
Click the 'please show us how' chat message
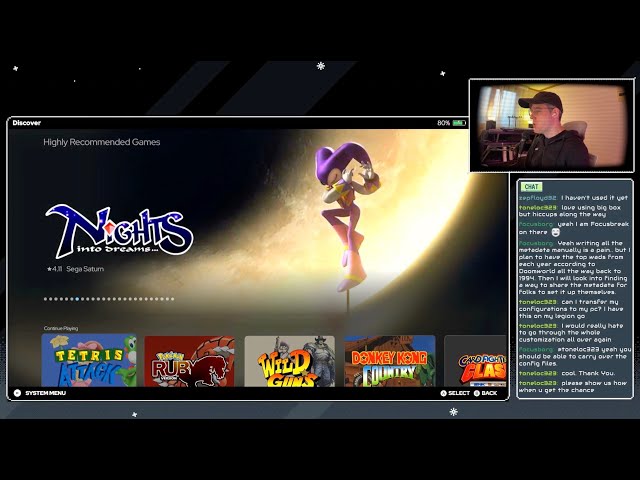tap(573, 387)
